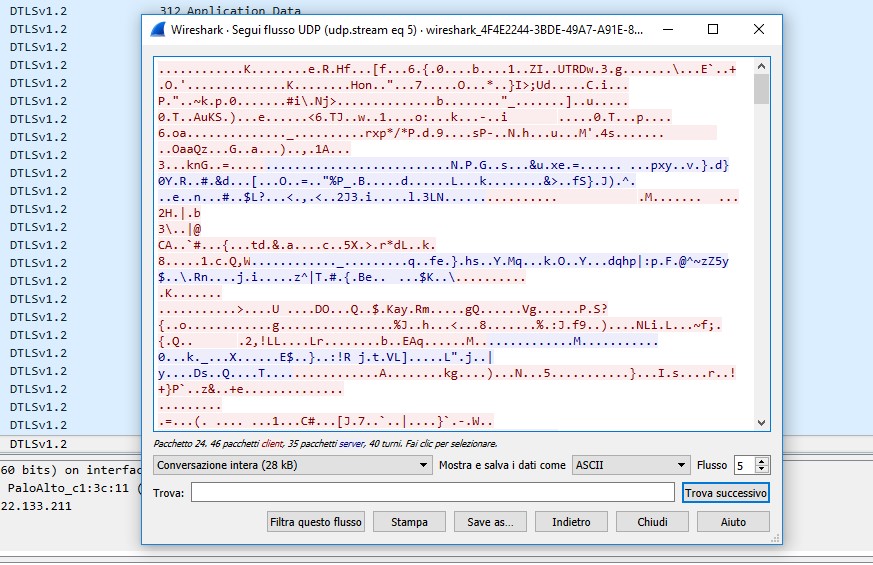Click stream line starting '3\..|@'
The image size is (873, 565).
point(179,229)
